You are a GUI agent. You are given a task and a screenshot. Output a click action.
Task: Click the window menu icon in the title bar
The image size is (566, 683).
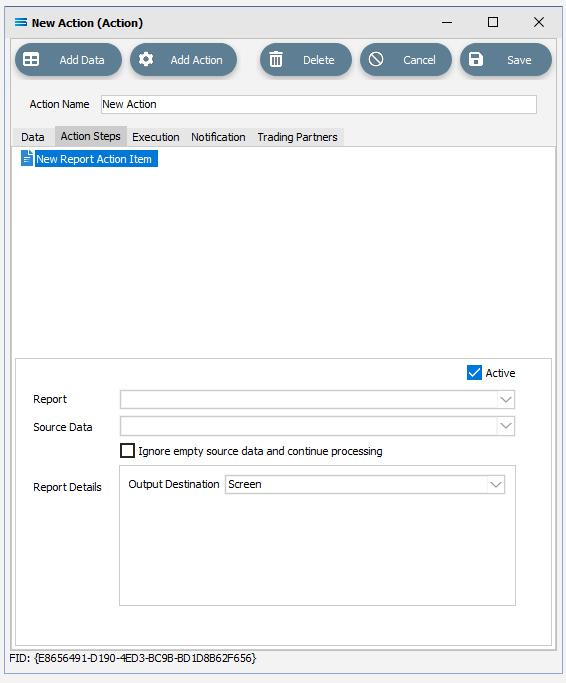[20, 22]
